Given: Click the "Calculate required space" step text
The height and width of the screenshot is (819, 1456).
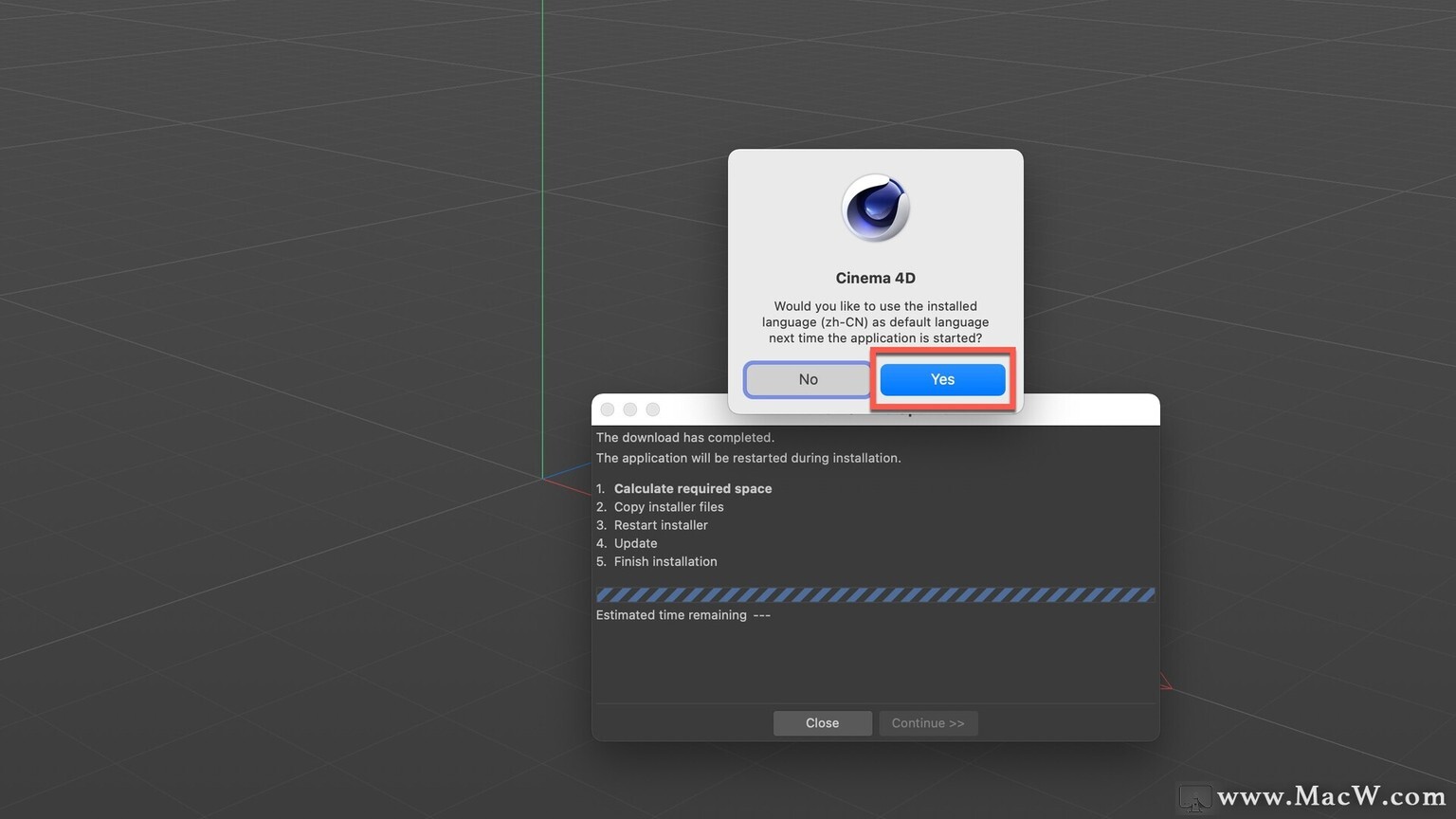Looking at the screenshot, I should click(693, 489).
